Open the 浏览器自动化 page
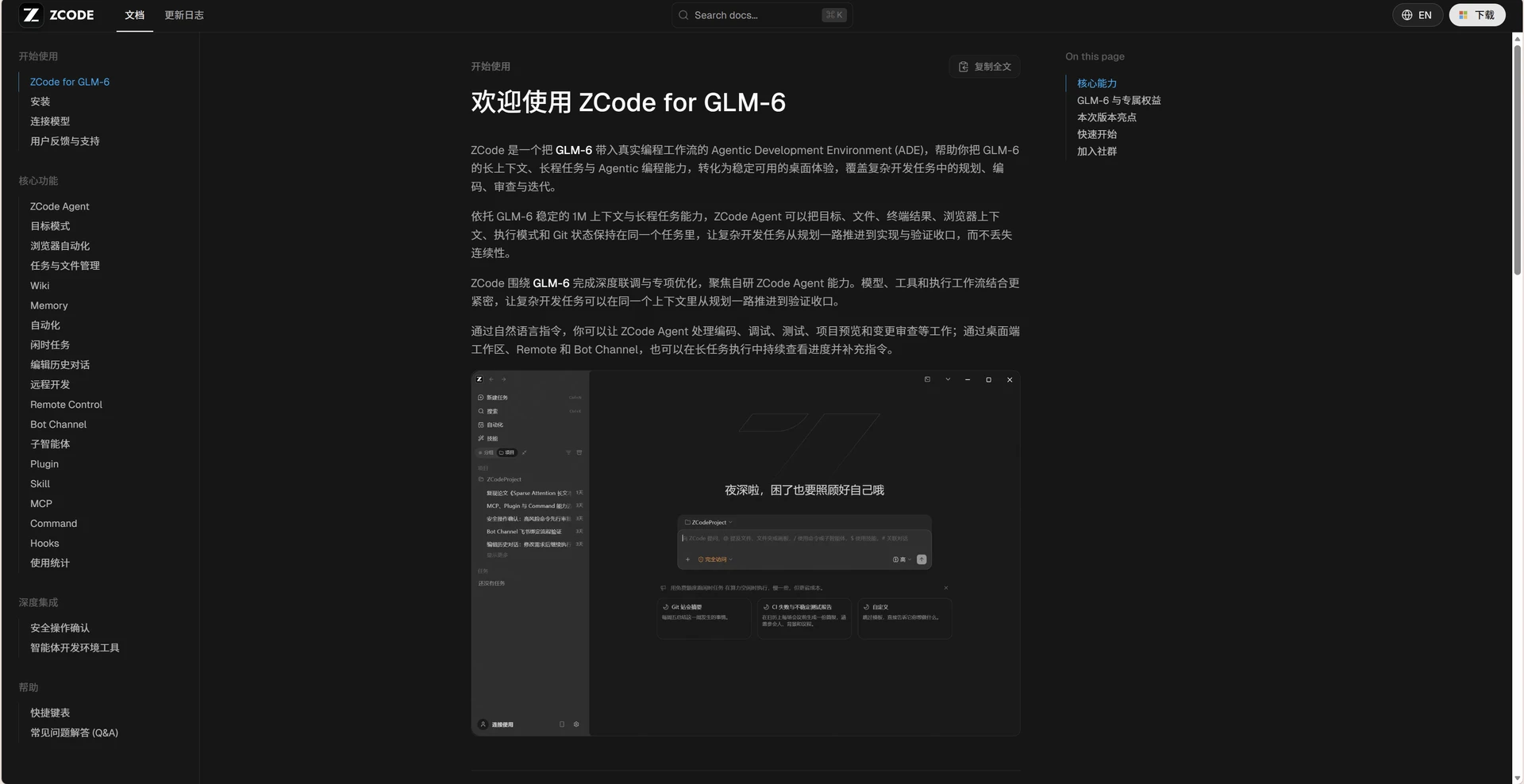This screenshot has width=1524, height=784. coord(60,246)
